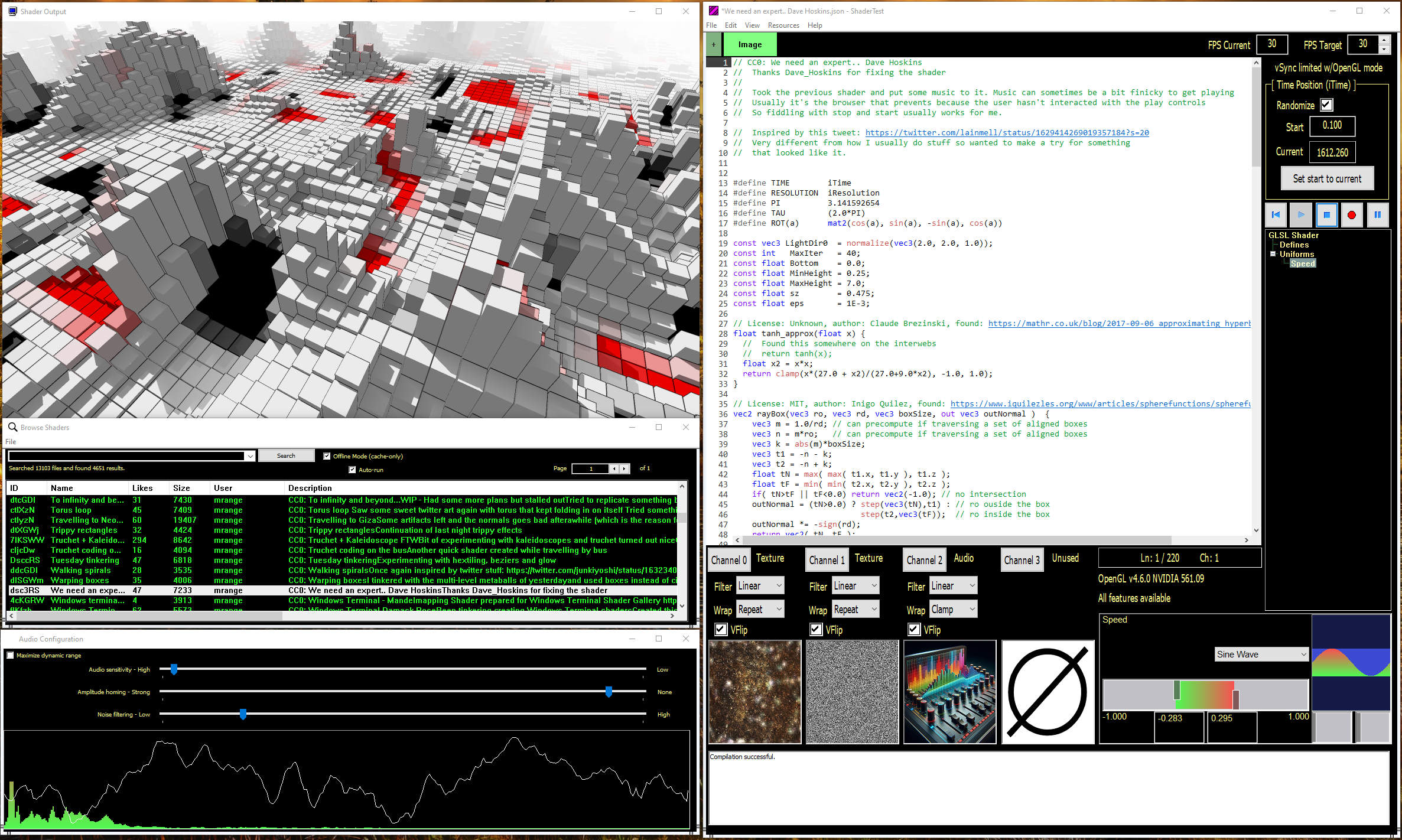Click the Search button
The width and height of the screenshot is (1402, 840).
click(286, 456)
